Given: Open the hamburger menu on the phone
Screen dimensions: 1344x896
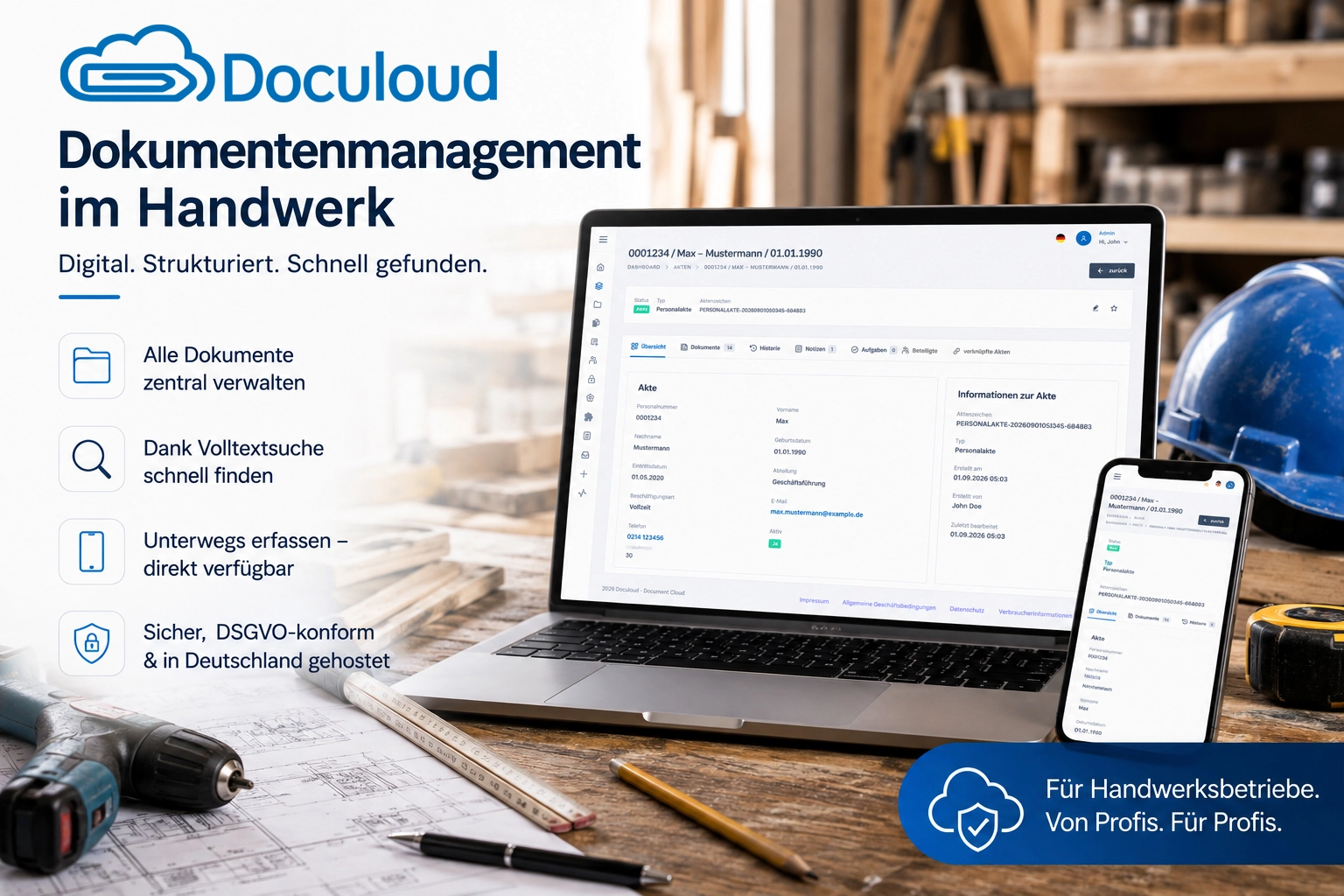Looking at the screenshot, I should [x=1116, y=477].
